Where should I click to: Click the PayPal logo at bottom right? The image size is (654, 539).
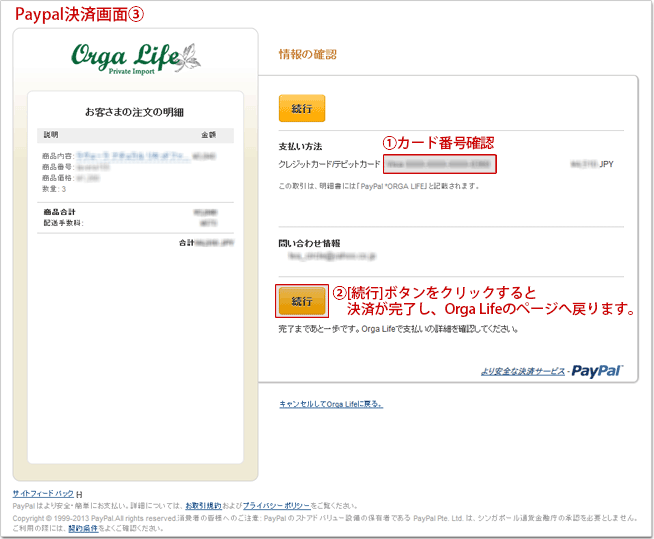point(600,372)
